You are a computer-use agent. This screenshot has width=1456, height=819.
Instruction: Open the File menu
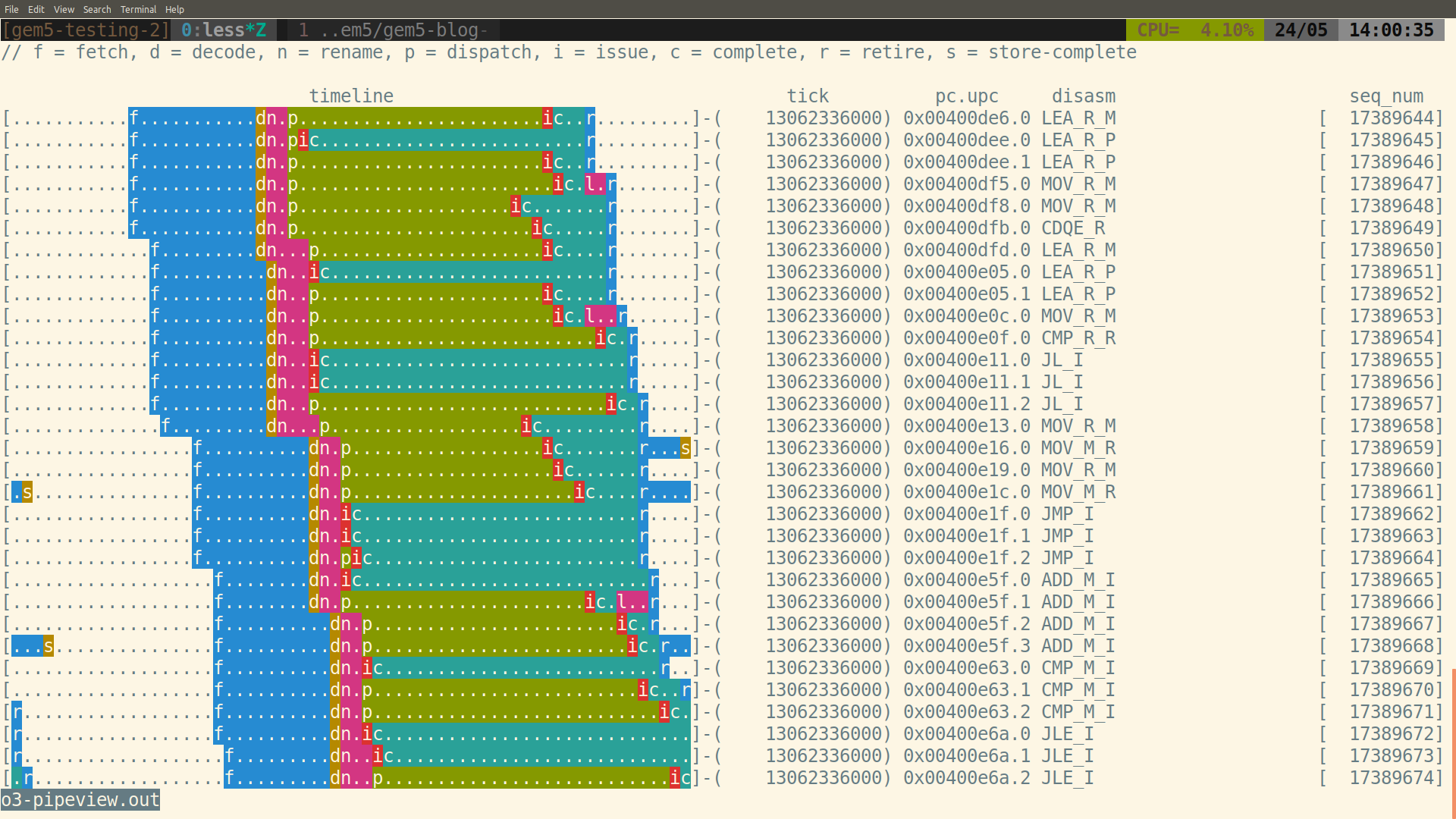point(11,9)
